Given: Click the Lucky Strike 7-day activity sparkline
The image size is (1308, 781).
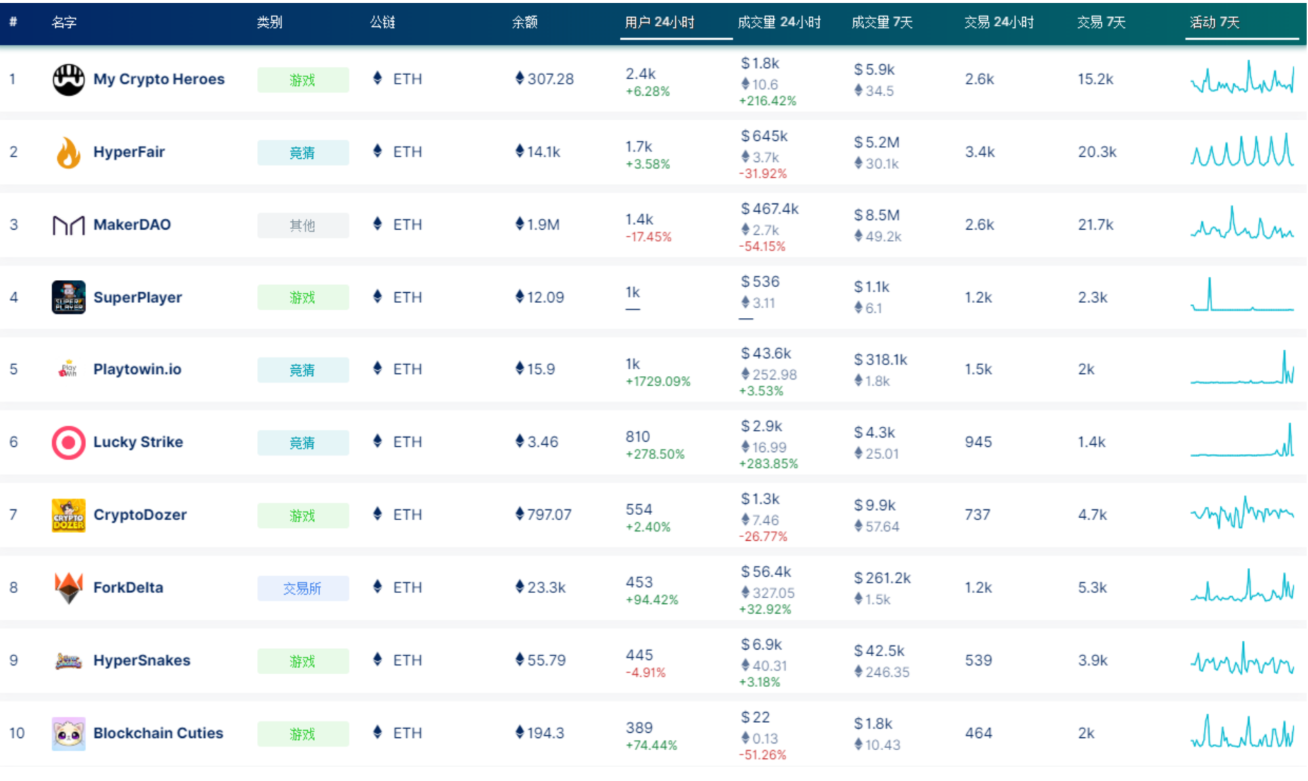Looking at the screenshot, I should coord(1242,440).
